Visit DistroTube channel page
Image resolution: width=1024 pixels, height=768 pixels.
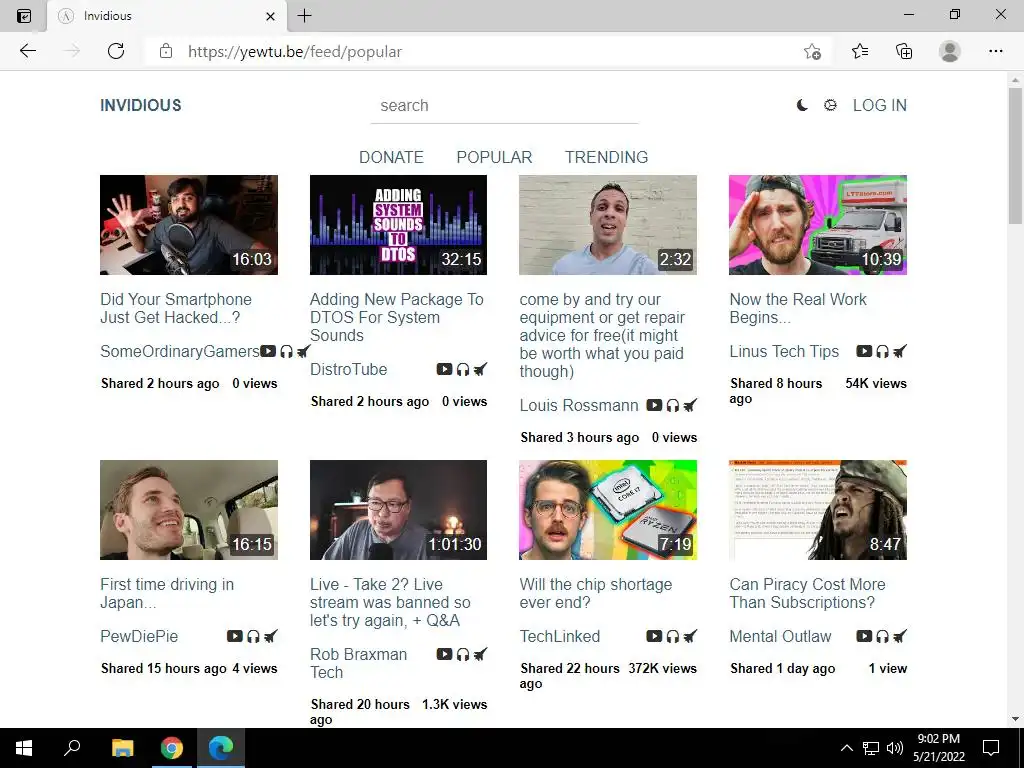point(348,370)
